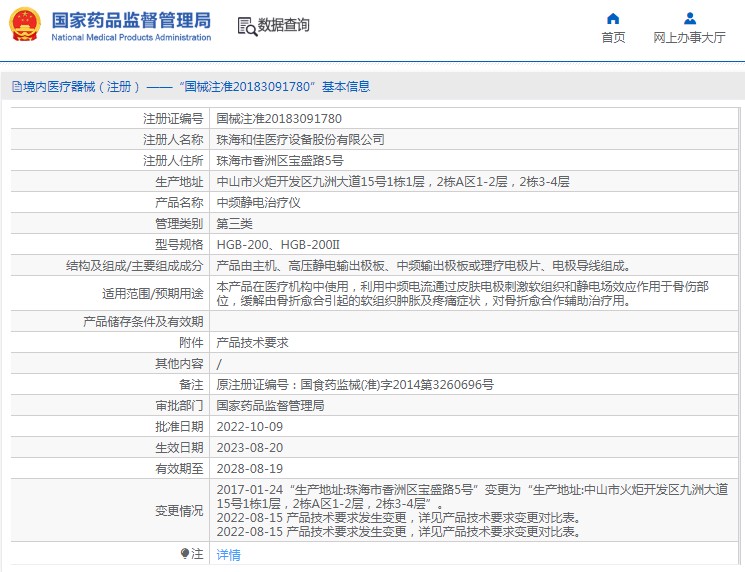Viewport: 745px width, 572px height.
Task: Click the 附件 row label
Action: click(191, 343)
